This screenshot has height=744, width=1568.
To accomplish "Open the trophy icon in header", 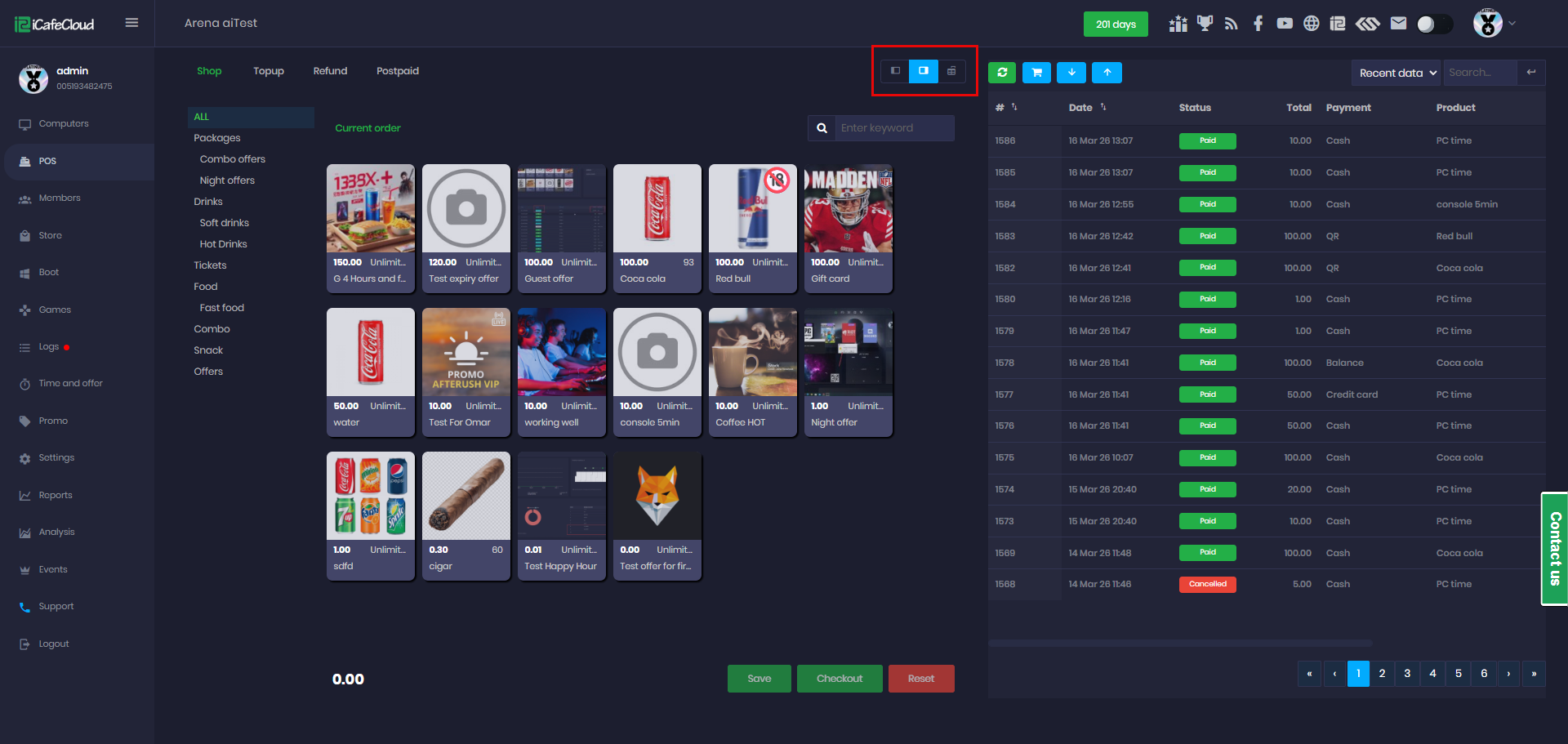I will (1205, 24).
